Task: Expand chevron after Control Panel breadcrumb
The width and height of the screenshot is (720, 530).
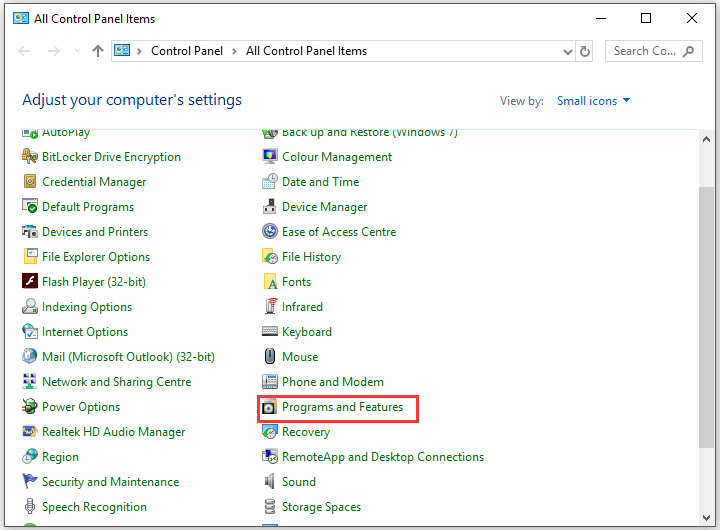Action: coord(234,51)
